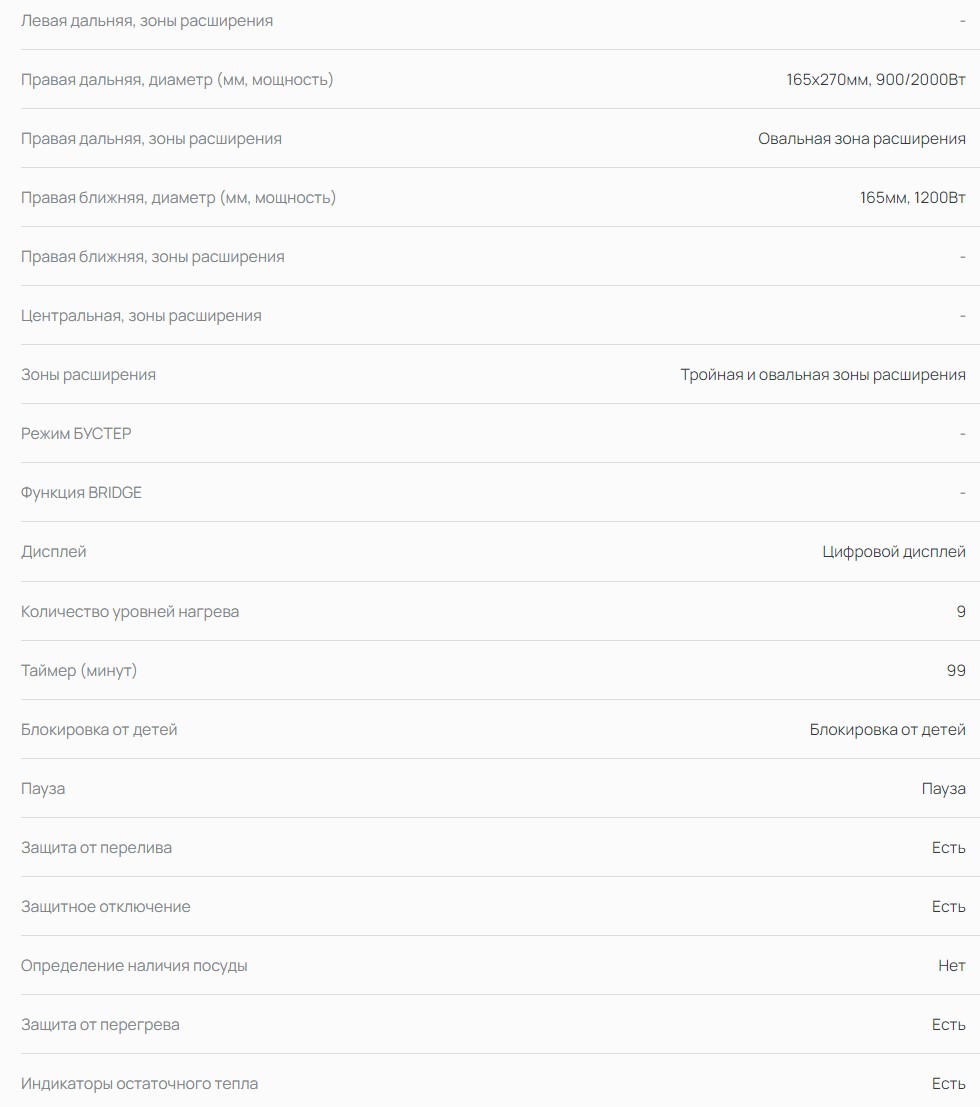Click the "Левая дальняя, зоны расширения" label
The height and width of the screenshot is (1107, 980).
tap(147, 20)
